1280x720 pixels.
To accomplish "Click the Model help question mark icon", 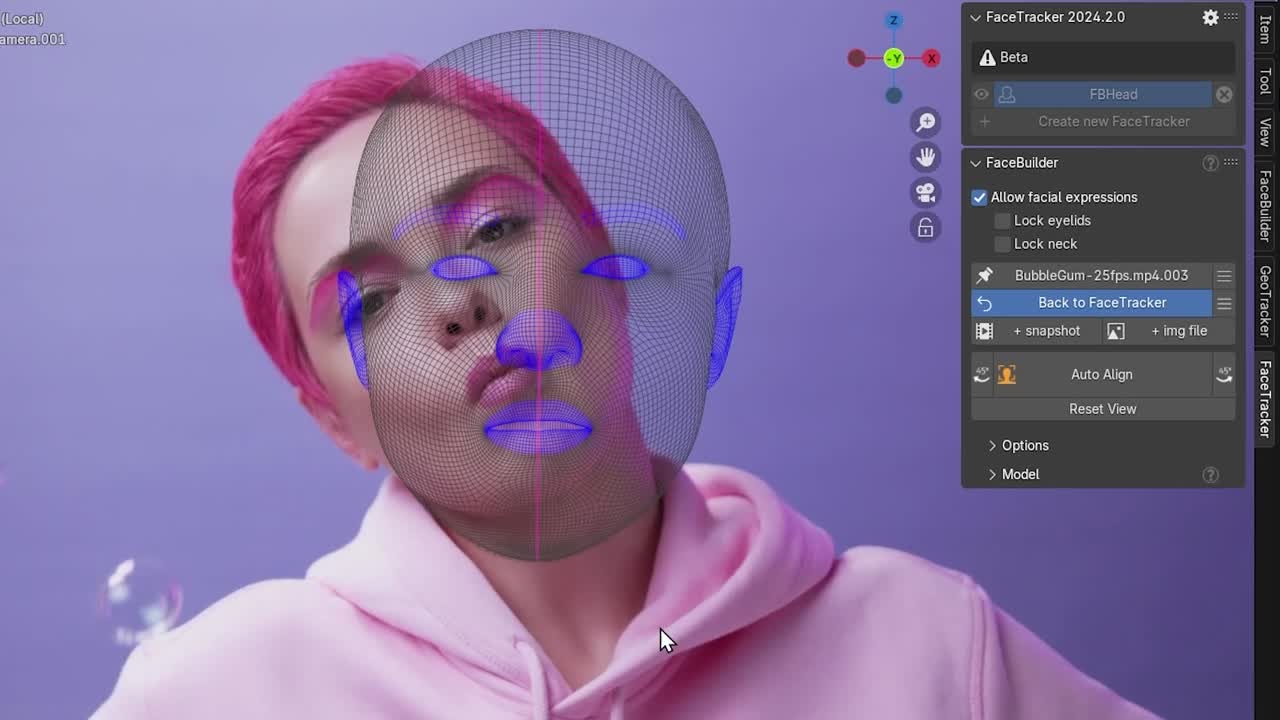I will coord(1210,474).
